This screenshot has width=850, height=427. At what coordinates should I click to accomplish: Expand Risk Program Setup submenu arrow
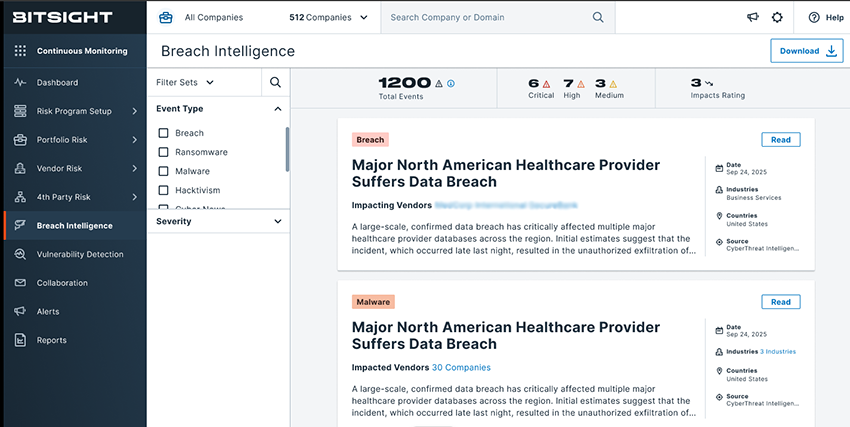(x=134, y=111)
